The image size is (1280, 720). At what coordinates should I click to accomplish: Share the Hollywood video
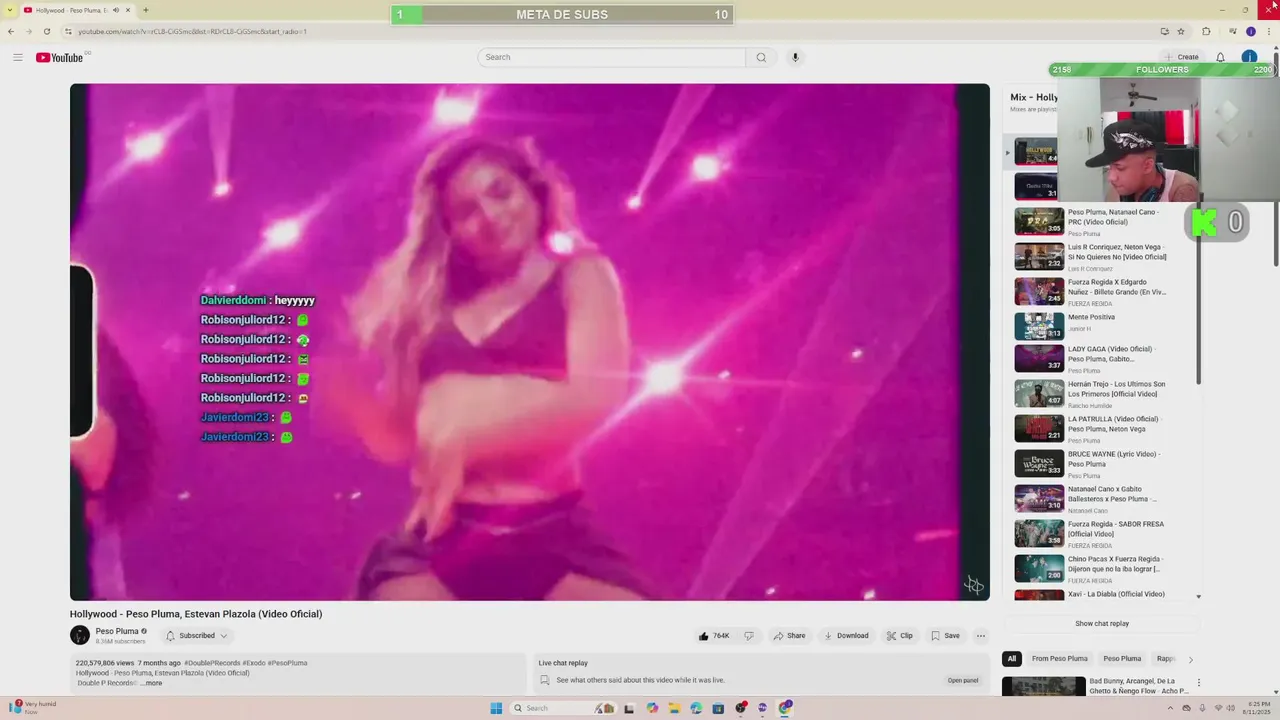[x=789, y=636]
